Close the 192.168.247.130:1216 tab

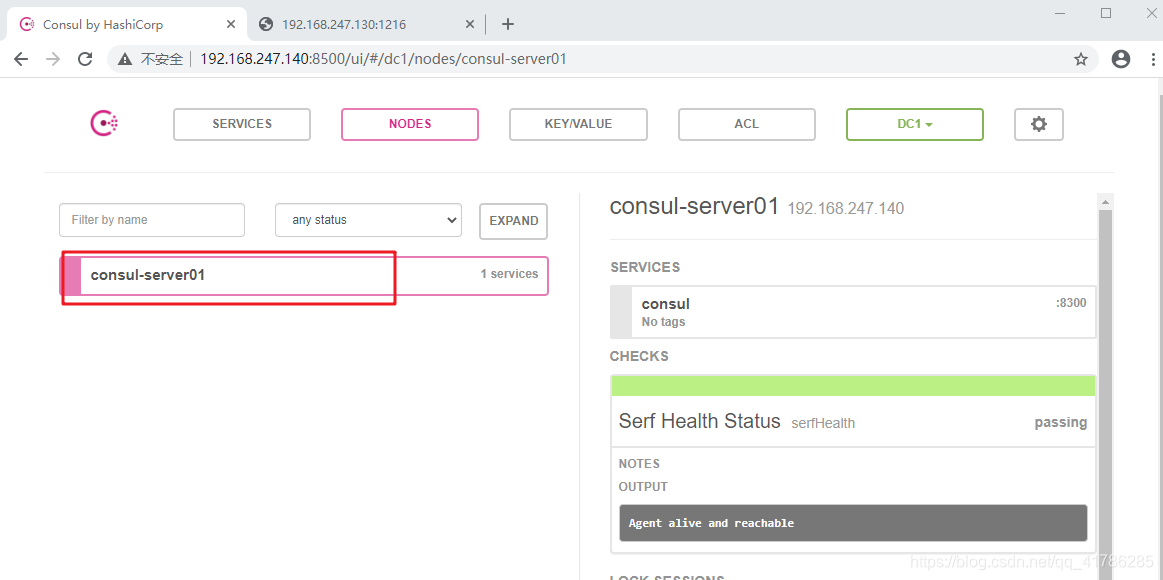(470, 24)
